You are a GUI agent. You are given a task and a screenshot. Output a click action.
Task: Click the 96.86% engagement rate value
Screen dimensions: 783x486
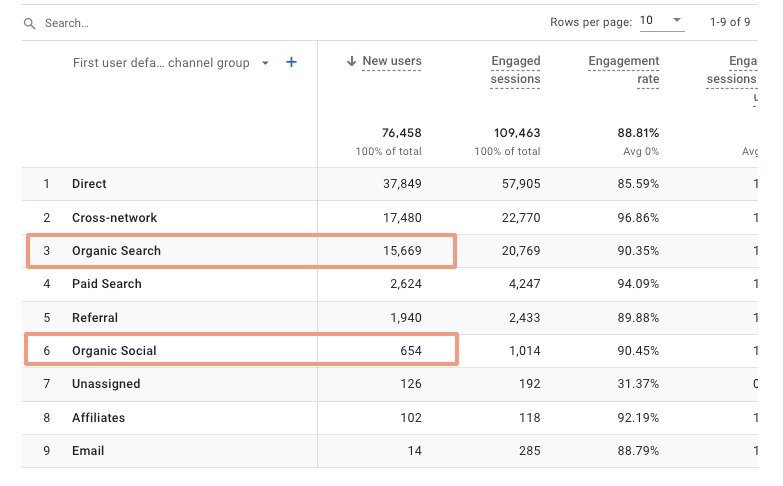point(638,218)
